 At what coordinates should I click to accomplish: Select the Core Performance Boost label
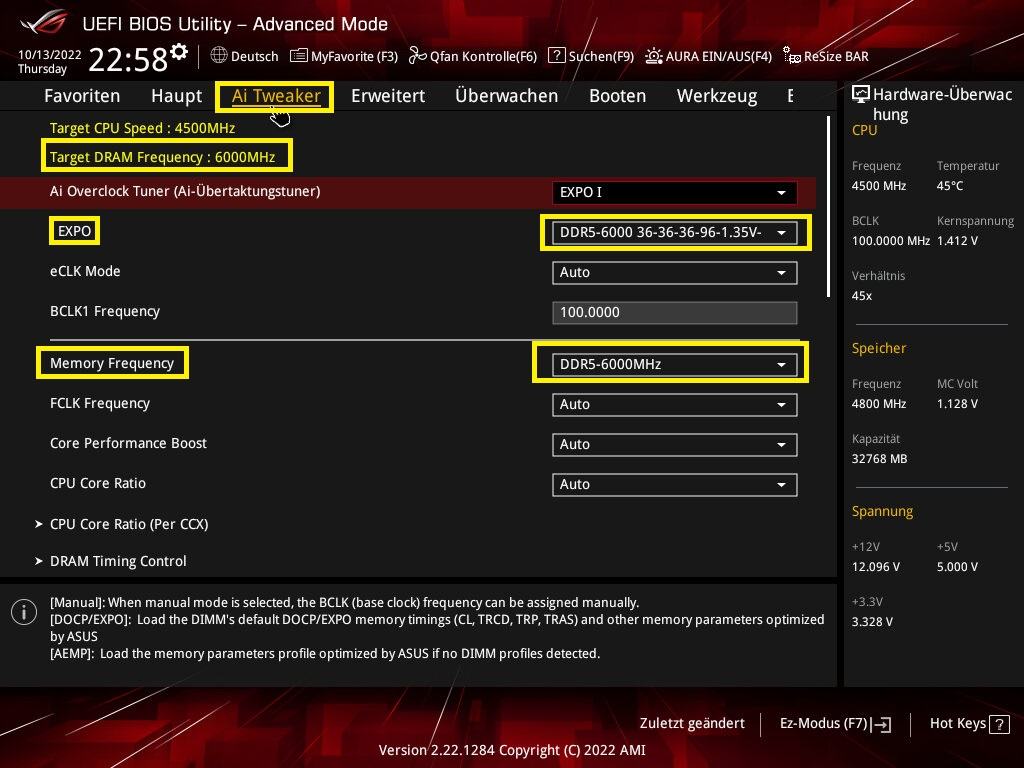click(128, 443)
